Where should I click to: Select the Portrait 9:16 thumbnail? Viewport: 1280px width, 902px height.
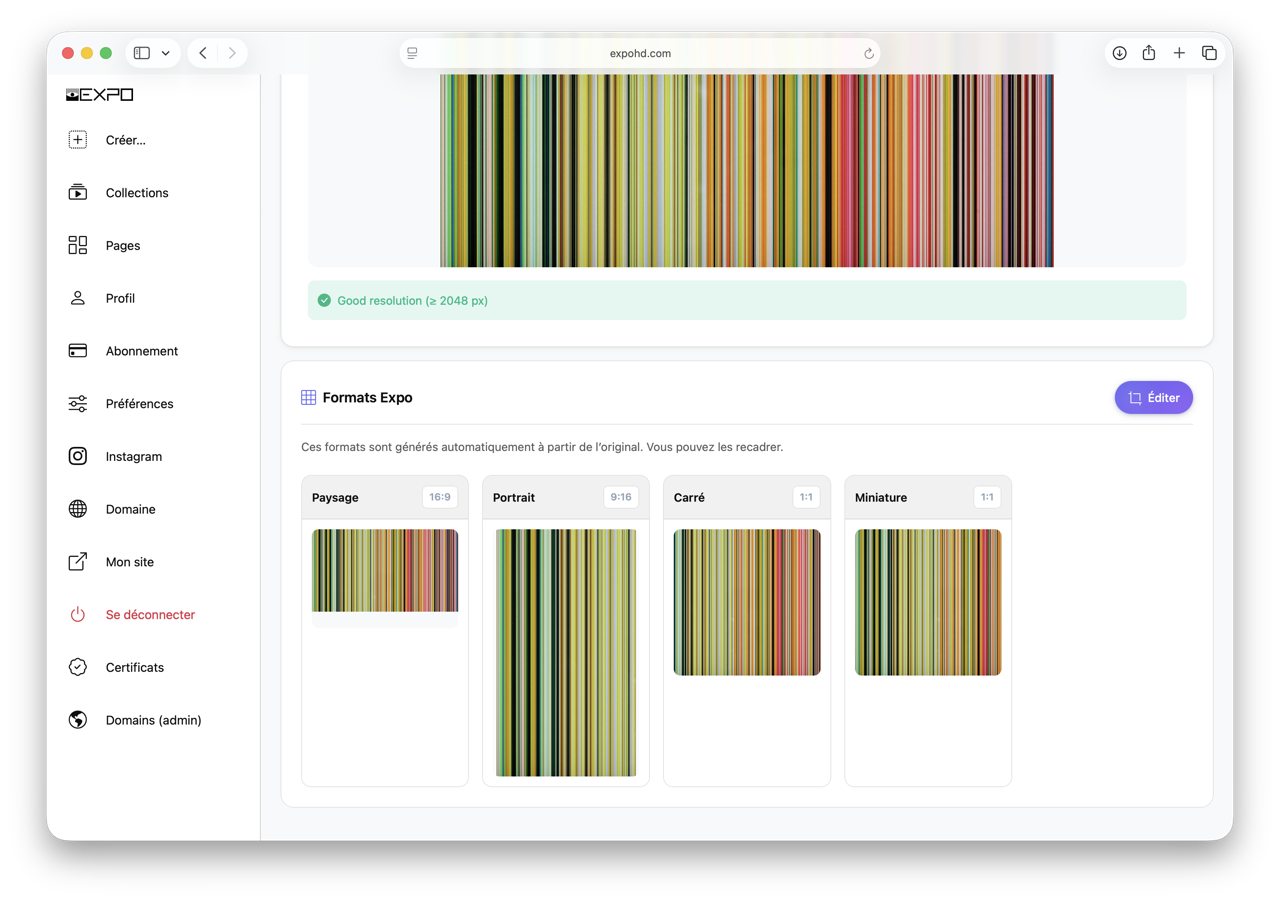click(566, 652)
